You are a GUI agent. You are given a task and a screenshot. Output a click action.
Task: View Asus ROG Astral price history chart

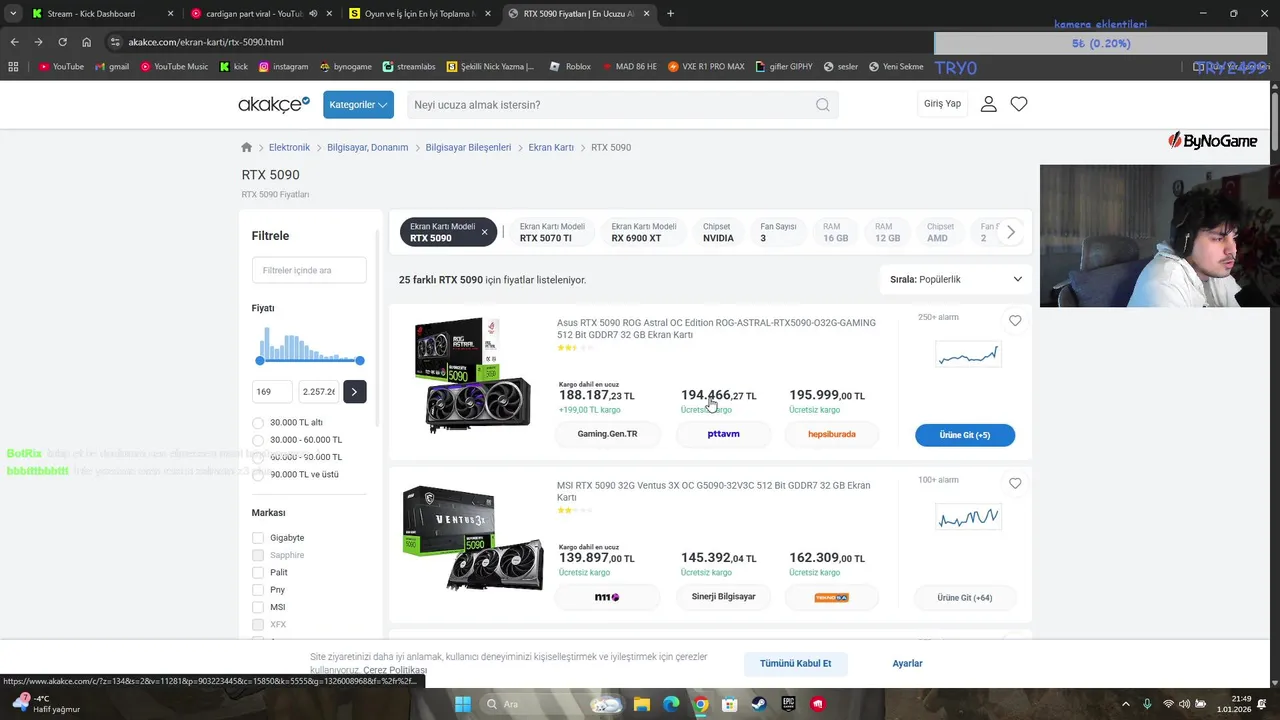[967, 354]
